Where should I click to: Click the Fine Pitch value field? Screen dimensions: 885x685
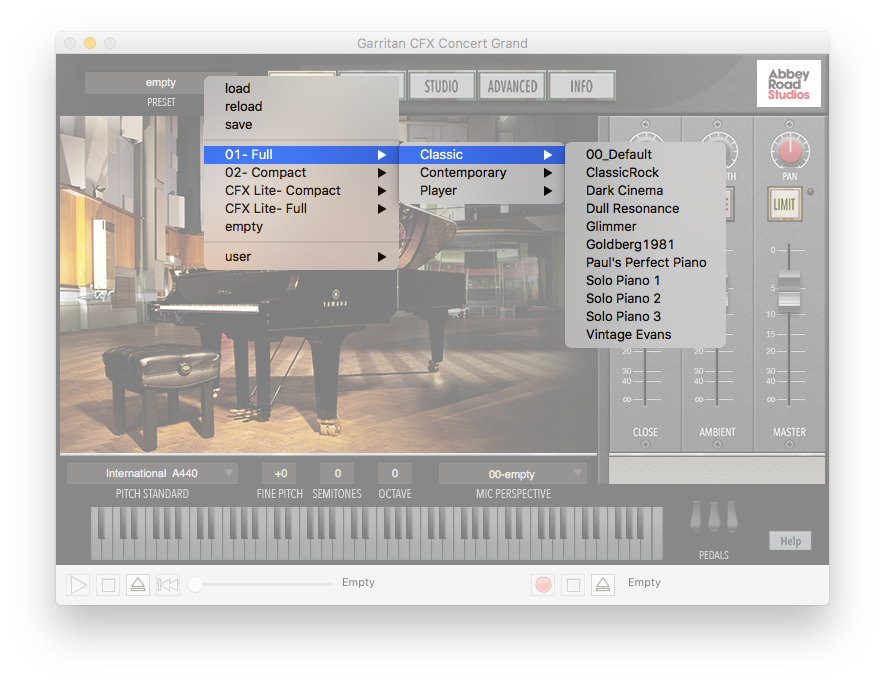(281, 473)
